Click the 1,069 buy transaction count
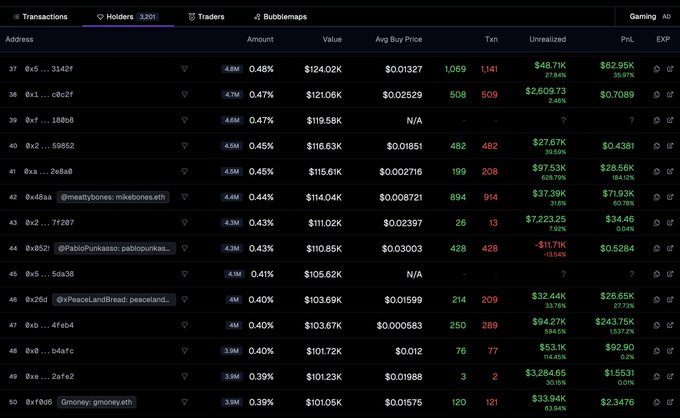This screenshot has width=680, height=418. pyautogui.click(x=455, y=69)
